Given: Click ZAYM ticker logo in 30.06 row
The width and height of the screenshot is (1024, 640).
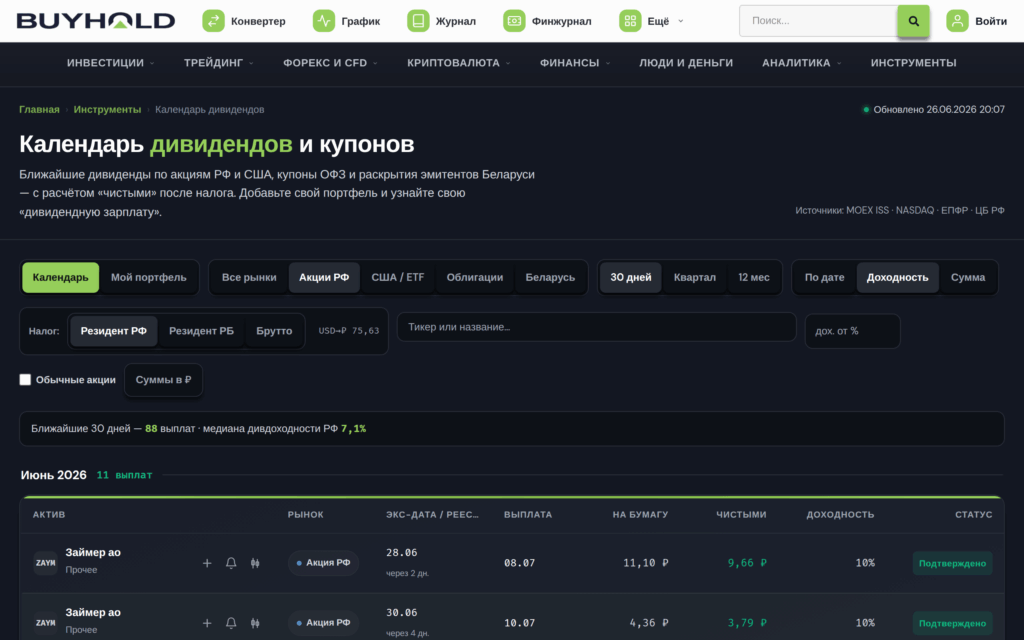Looking at the screenshot, I should pyautogui.click(x=46, y=623).
